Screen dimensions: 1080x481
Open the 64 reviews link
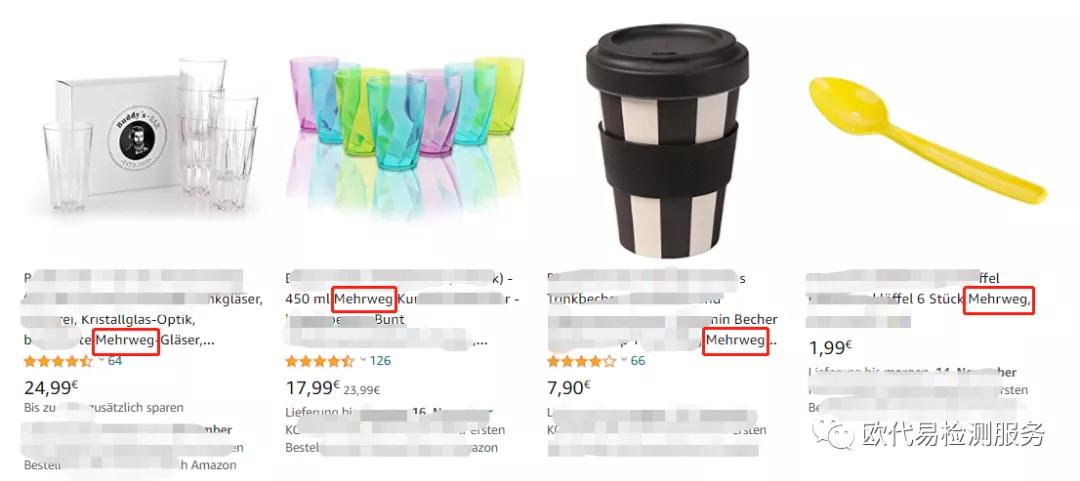pyautogui.click(x=114, y=360)
